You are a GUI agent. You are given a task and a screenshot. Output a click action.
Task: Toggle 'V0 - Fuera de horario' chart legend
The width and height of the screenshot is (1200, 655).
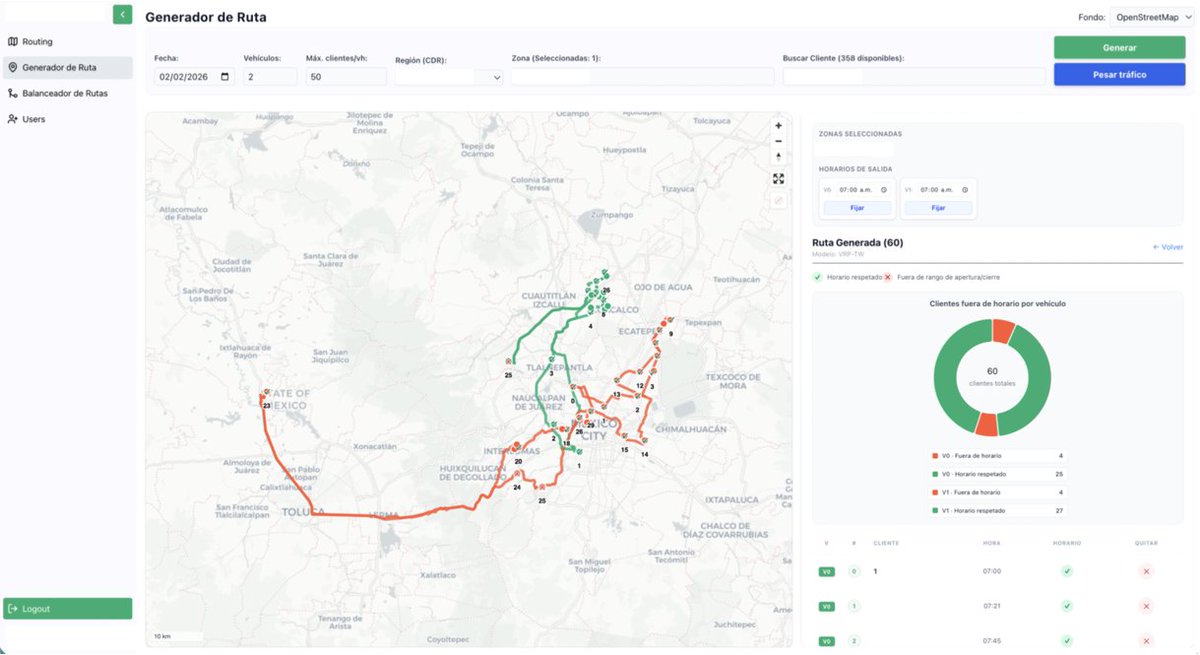(x=996, y=456)
